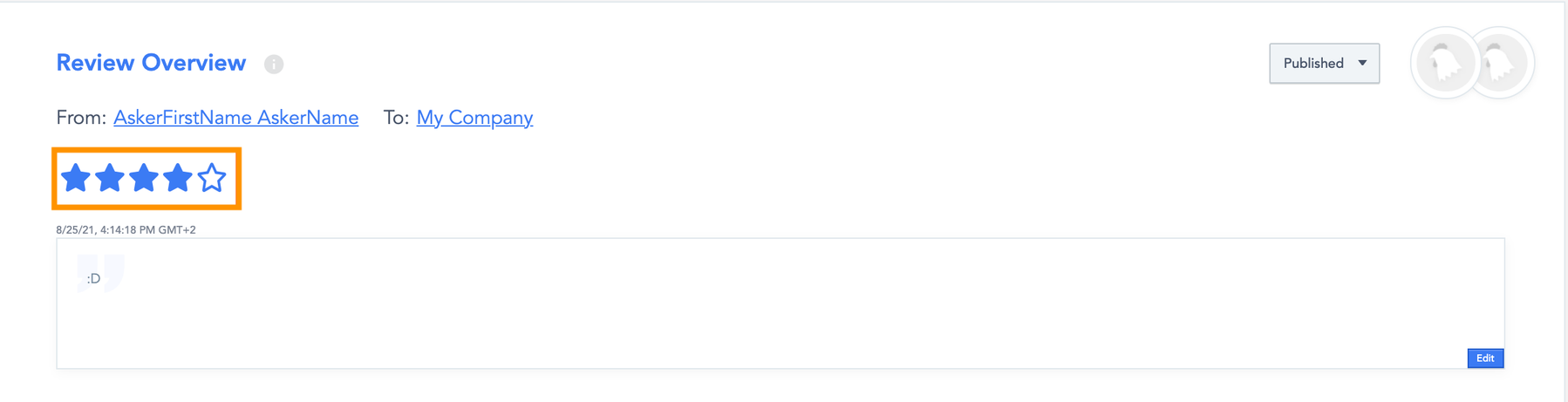Select the first star rating

pos(76,178)
